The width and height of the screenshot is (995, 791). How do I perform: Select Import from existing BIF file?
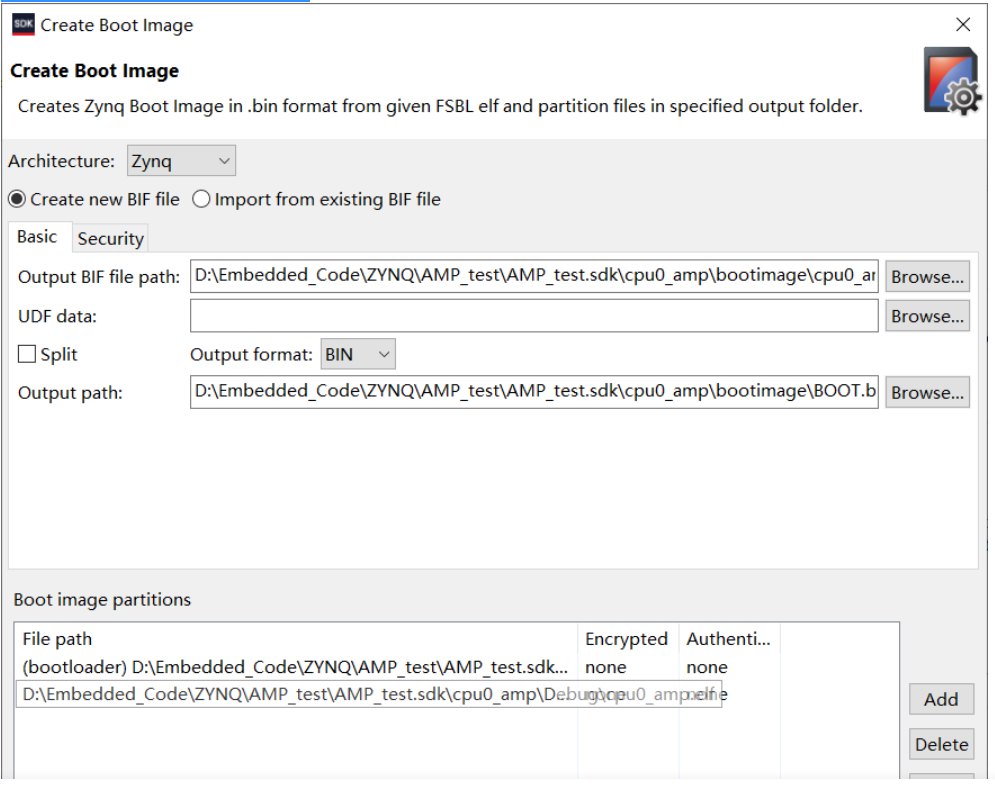(x=201, y=200)
